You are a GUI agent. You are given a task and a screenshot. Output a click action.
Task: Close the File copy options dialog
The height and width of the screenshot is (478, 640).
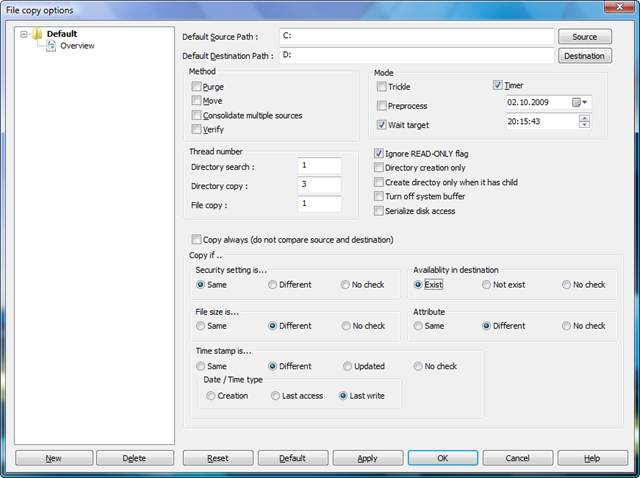tap(618, 9)
